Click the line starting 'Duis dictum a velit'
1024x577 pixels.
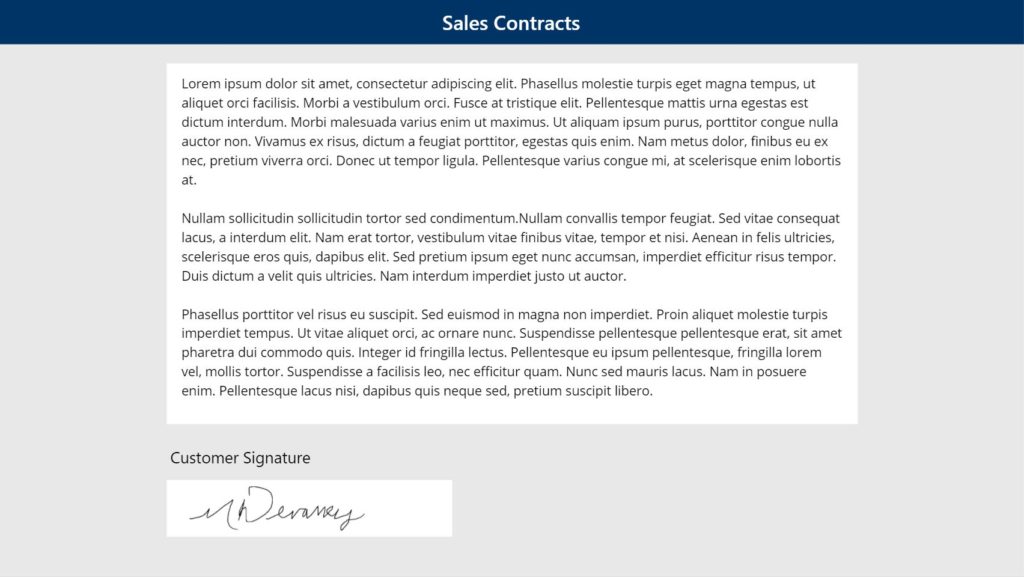pos(404,275)
